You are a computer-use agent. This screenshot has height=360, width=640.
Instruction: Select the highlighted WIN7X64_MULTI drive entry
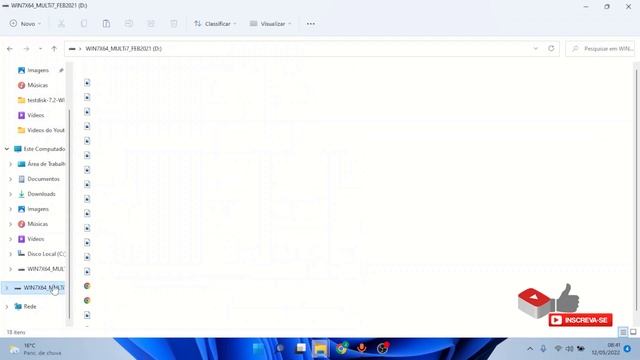click(33, 288)
